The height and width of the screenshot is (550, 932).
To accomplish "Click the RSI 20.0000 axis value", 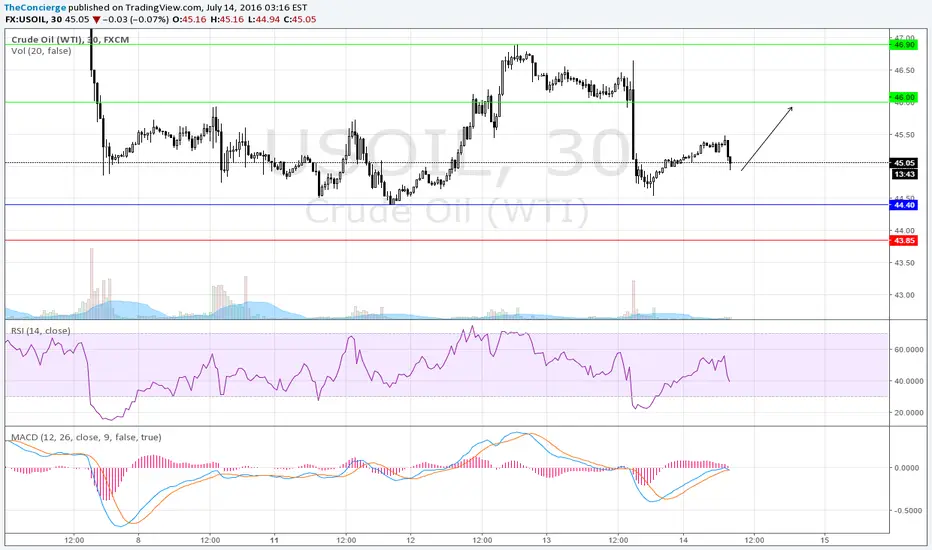I will [909, 413].
